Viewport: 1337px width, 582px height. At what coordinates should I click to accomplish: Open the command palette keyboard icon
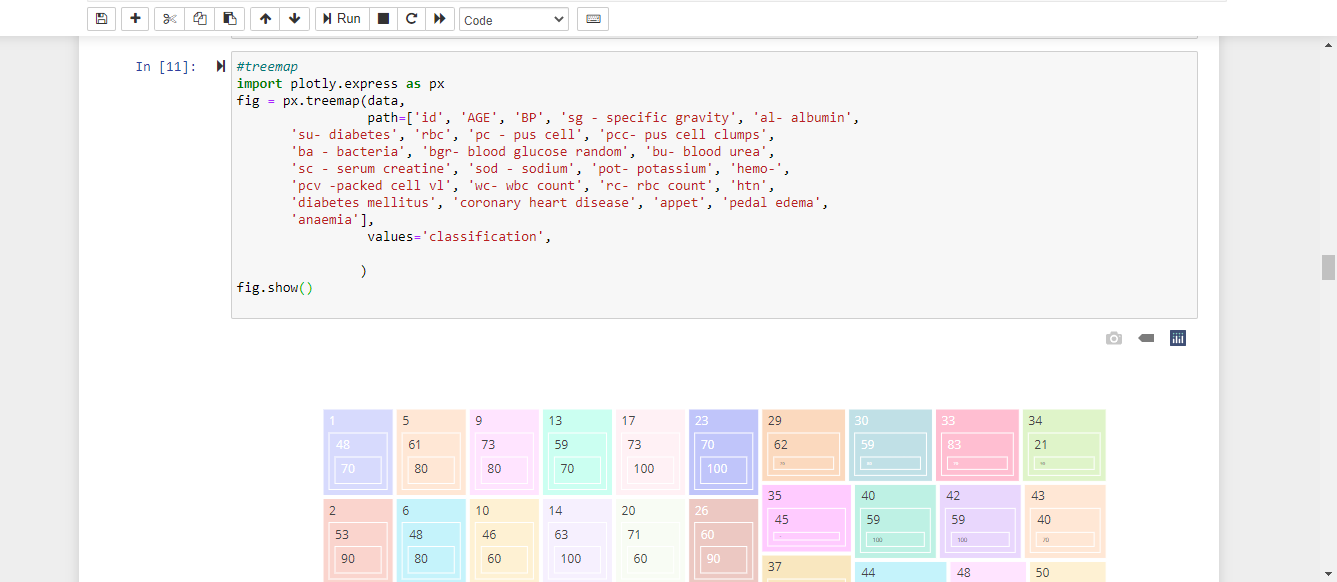(593, 19)
